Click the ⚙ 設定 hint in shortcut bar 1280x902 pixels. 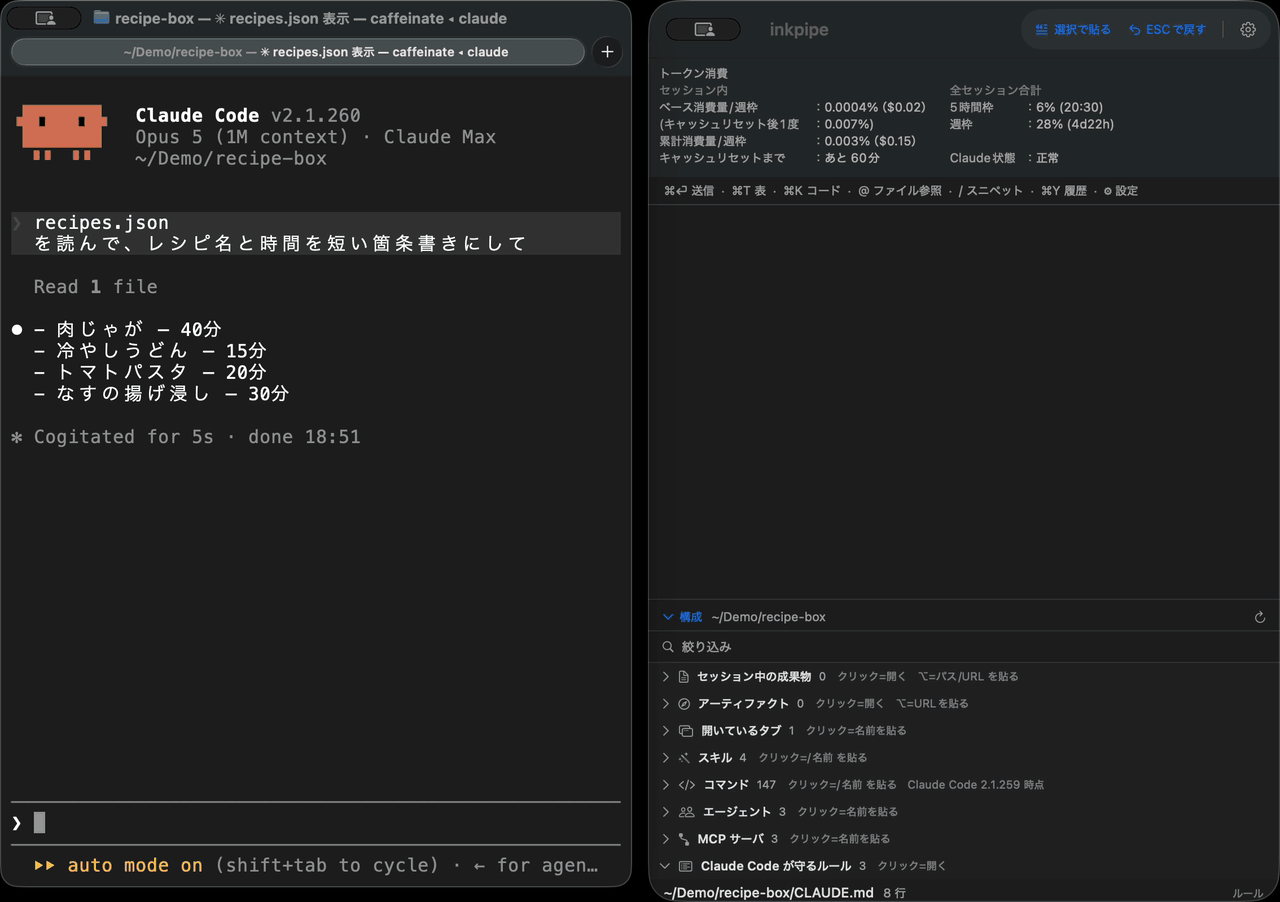(x=1121, y=191)
